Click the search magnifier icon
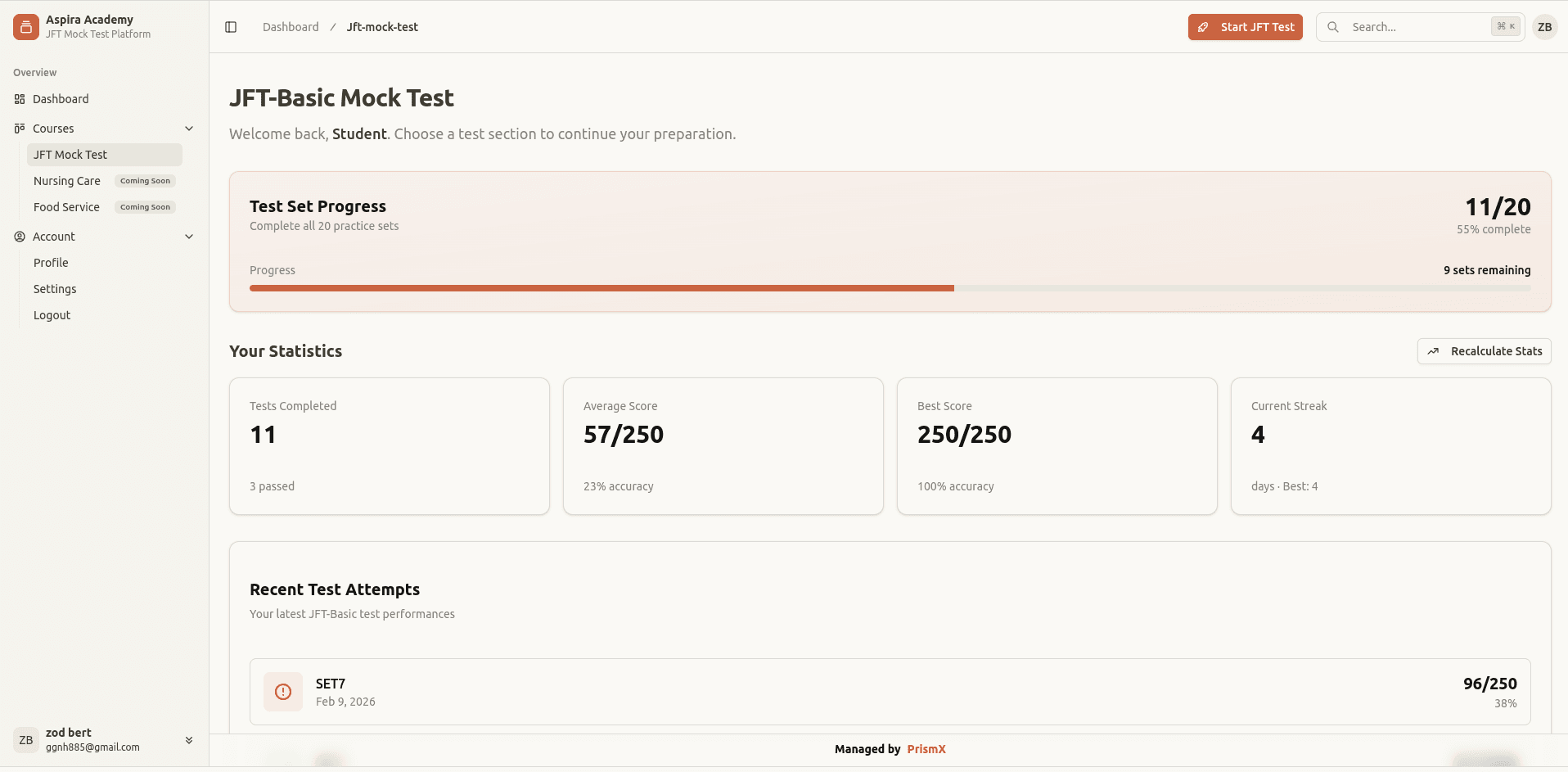Viewport: 1568px width, 772px height. [x=1333, y=27]
